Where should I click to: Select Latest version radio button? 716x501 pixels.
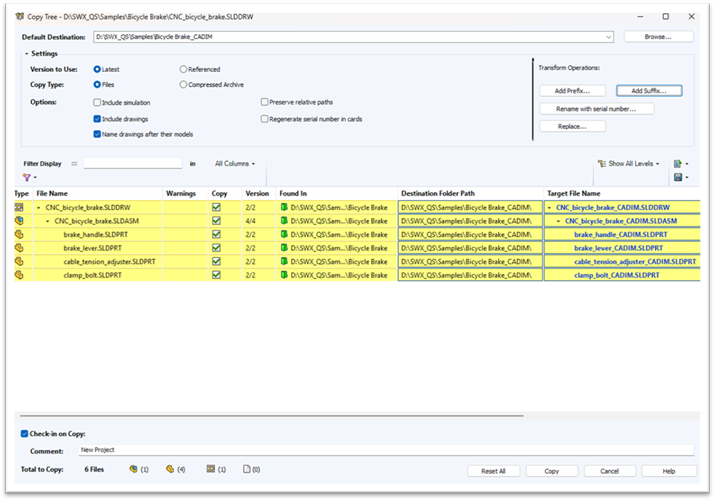[x=97, y=69]
